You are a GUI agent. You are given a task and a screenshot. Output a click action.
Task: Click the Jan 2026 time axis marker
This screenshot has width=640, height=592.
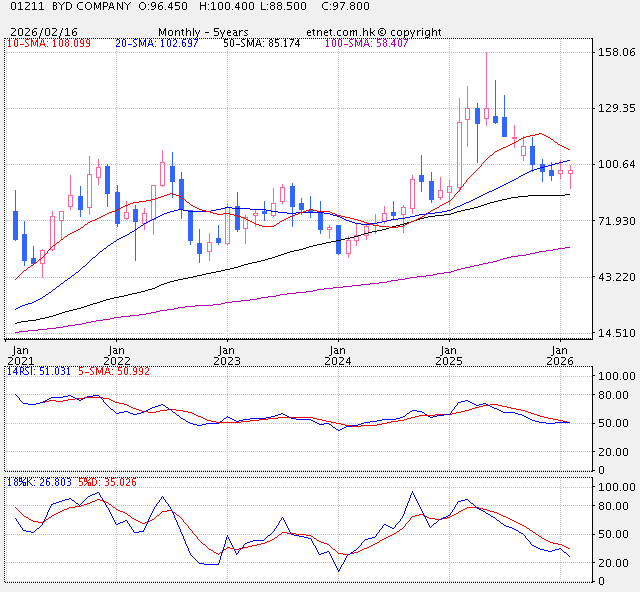560,355
